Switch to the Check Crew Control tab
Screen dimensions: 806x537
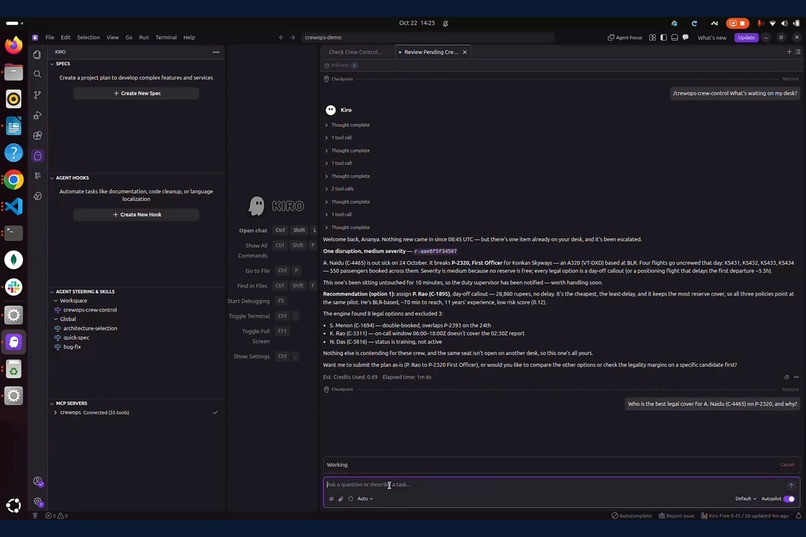click(355, 52)
